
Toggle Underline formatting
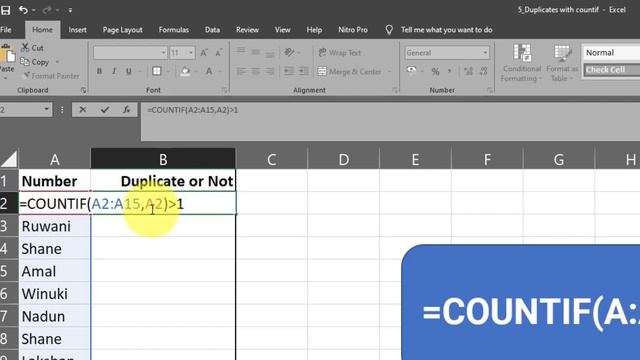coord(129,71)
